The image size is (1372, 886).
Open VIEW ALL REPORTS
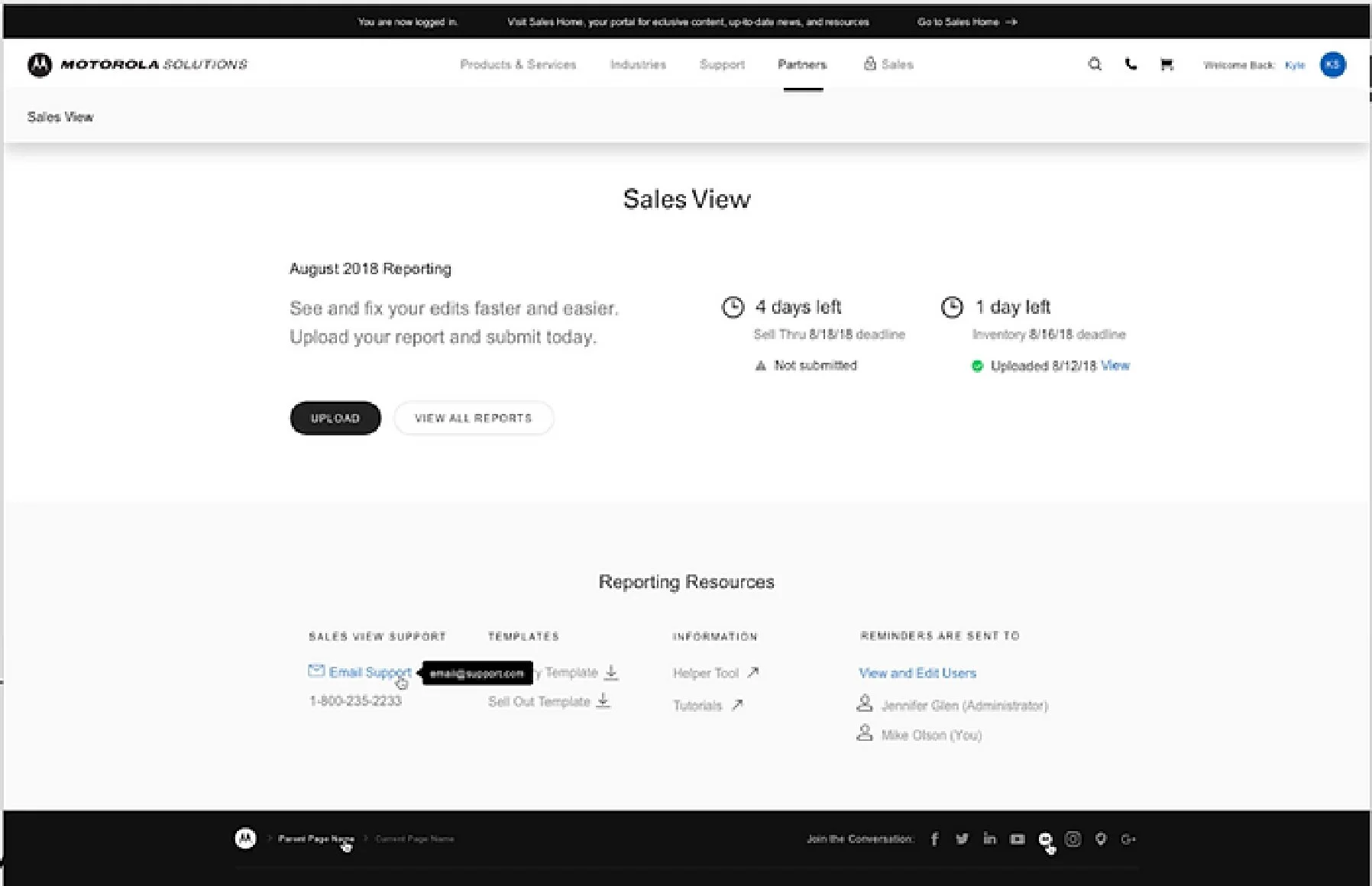(473, 418)
